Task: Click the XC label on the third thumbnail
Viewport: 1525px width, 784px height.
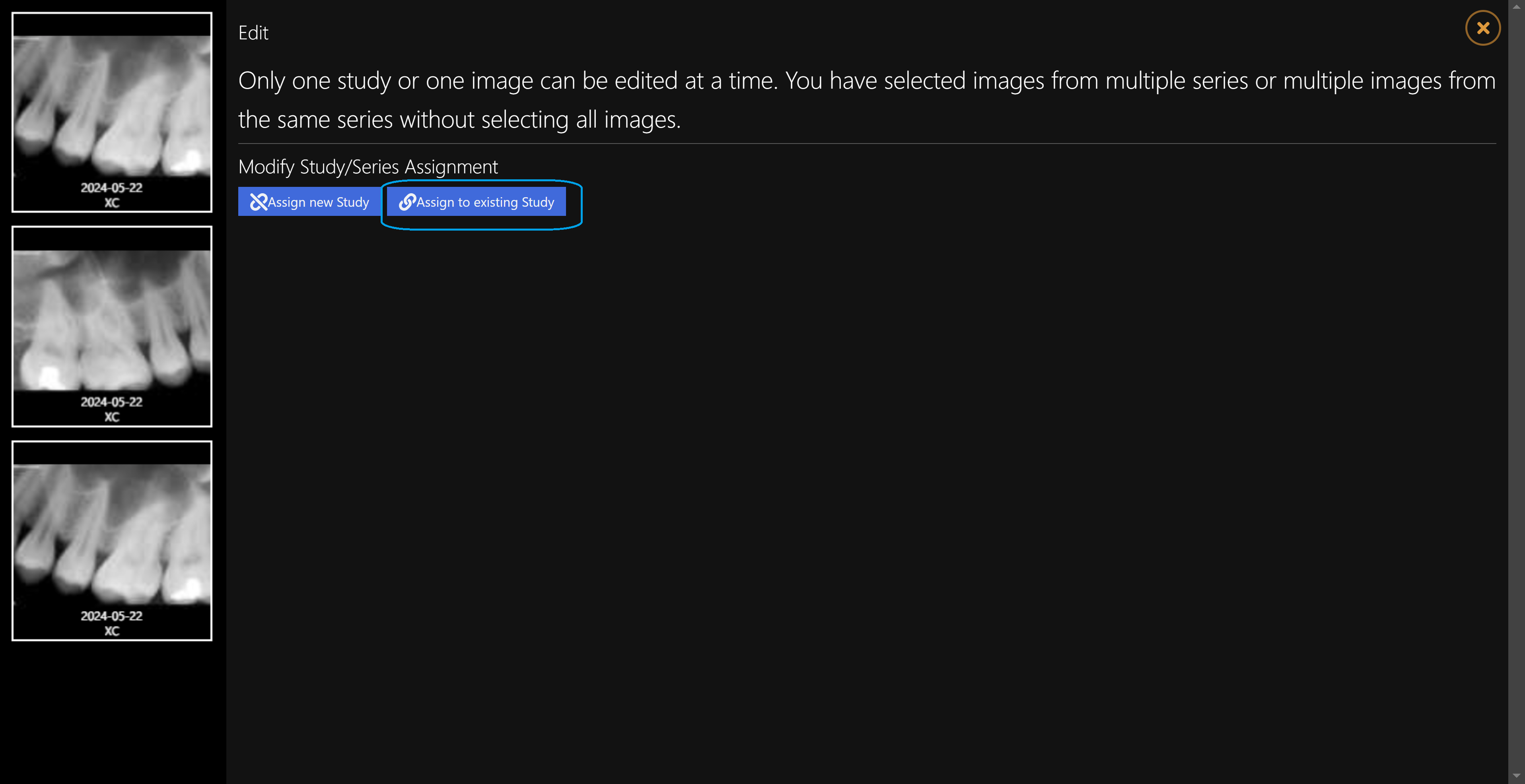Action: [112, 631]
